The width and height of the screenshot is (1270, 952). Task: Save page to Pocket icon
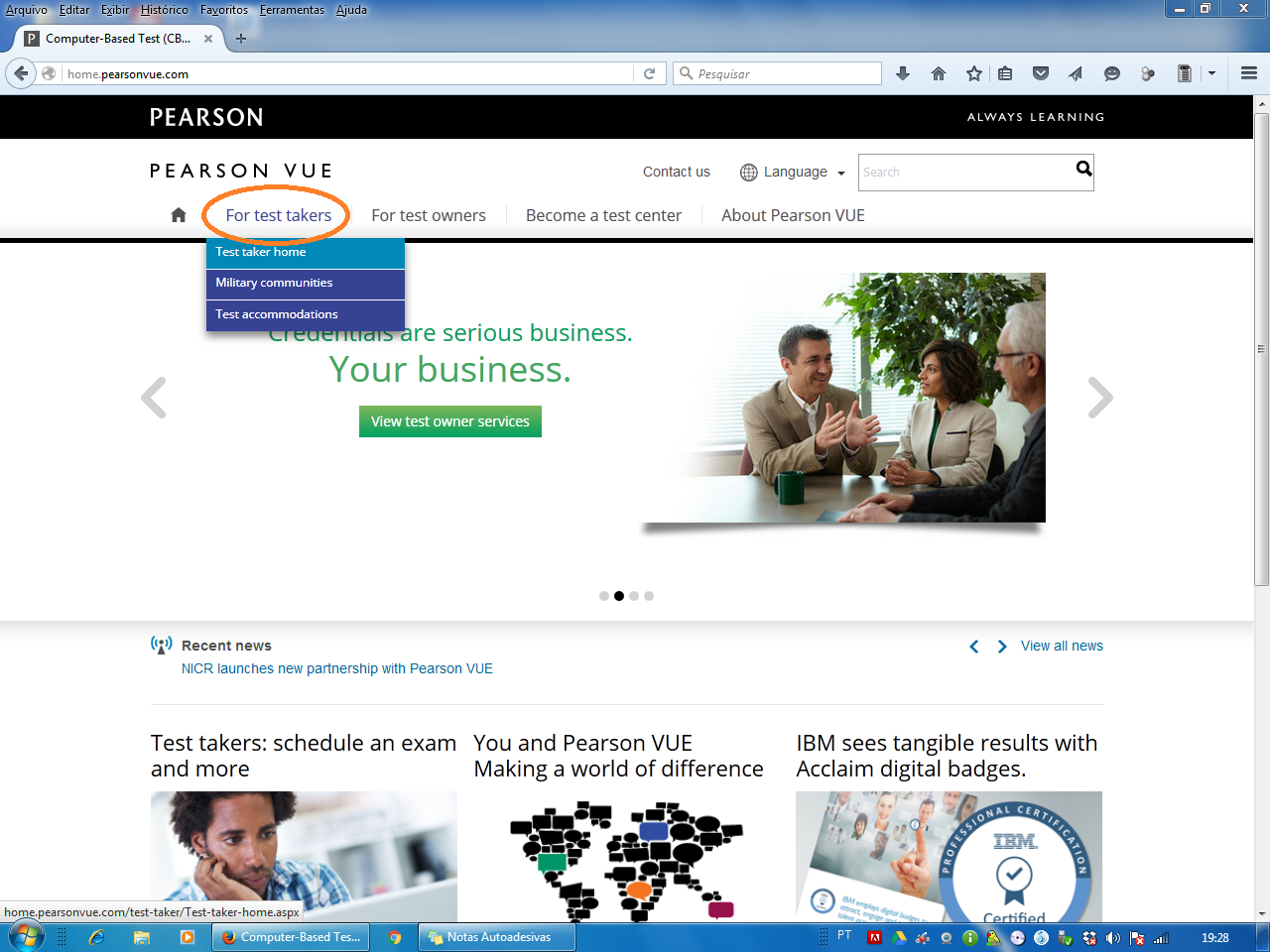1041,73
